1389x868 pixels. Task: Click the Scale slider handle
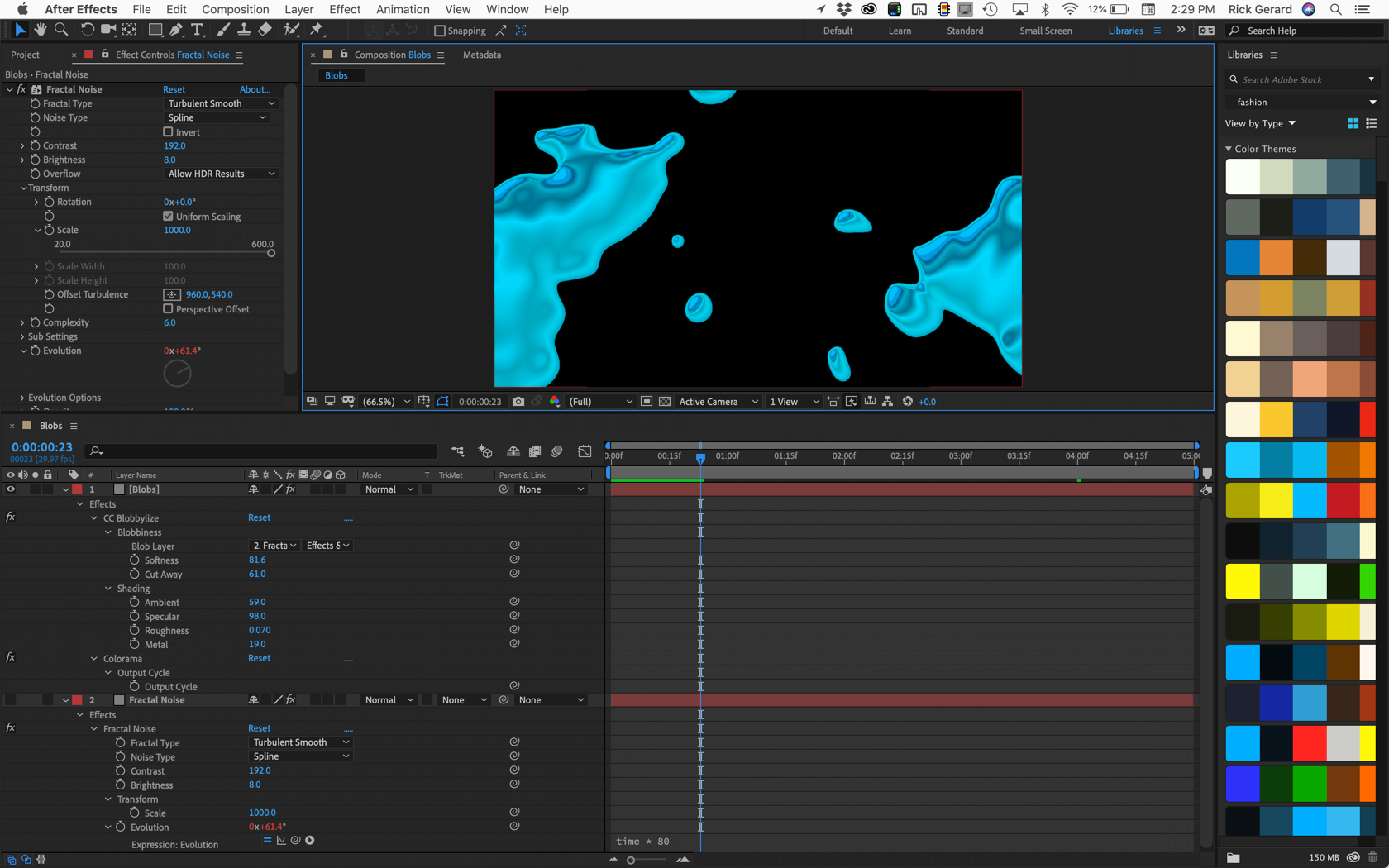coord(271,253)
